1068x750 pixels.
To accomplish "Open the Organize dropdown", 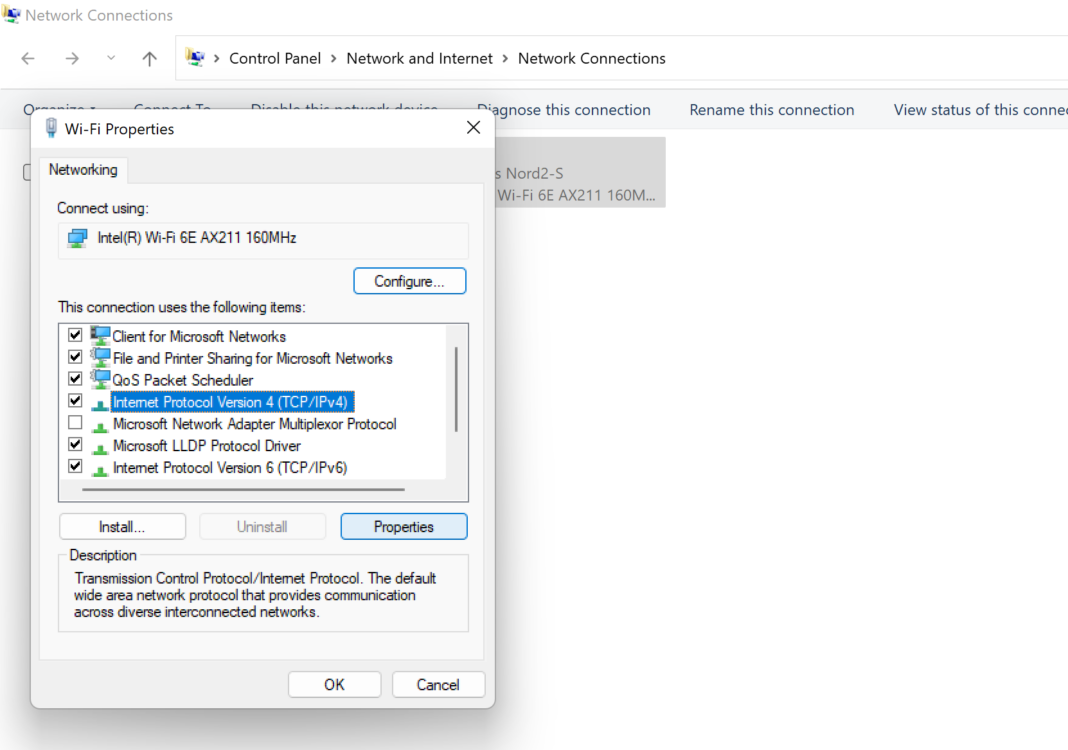I will (58, 109).
